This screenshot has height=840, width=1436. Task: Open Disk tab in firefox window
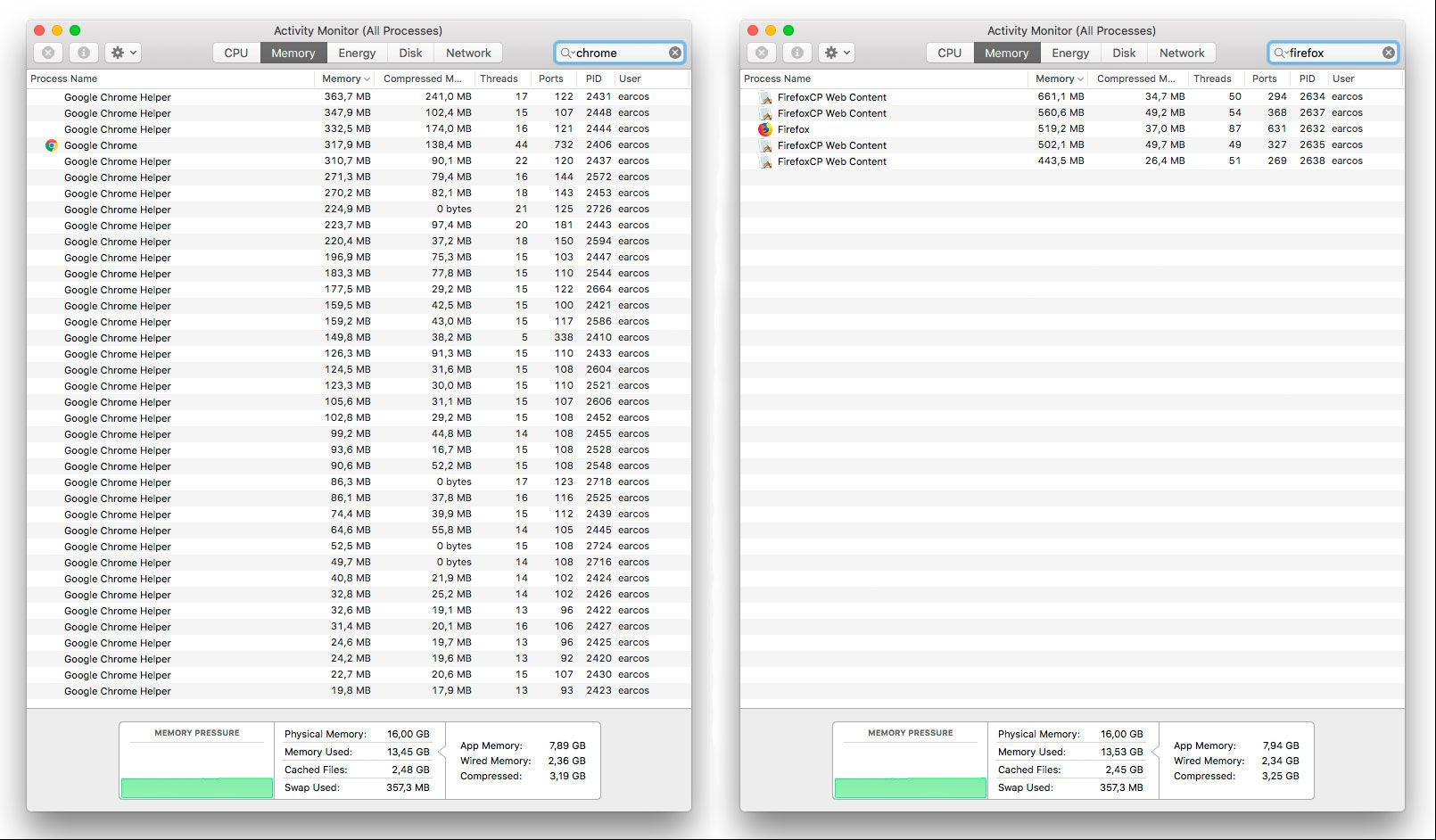1124,53
